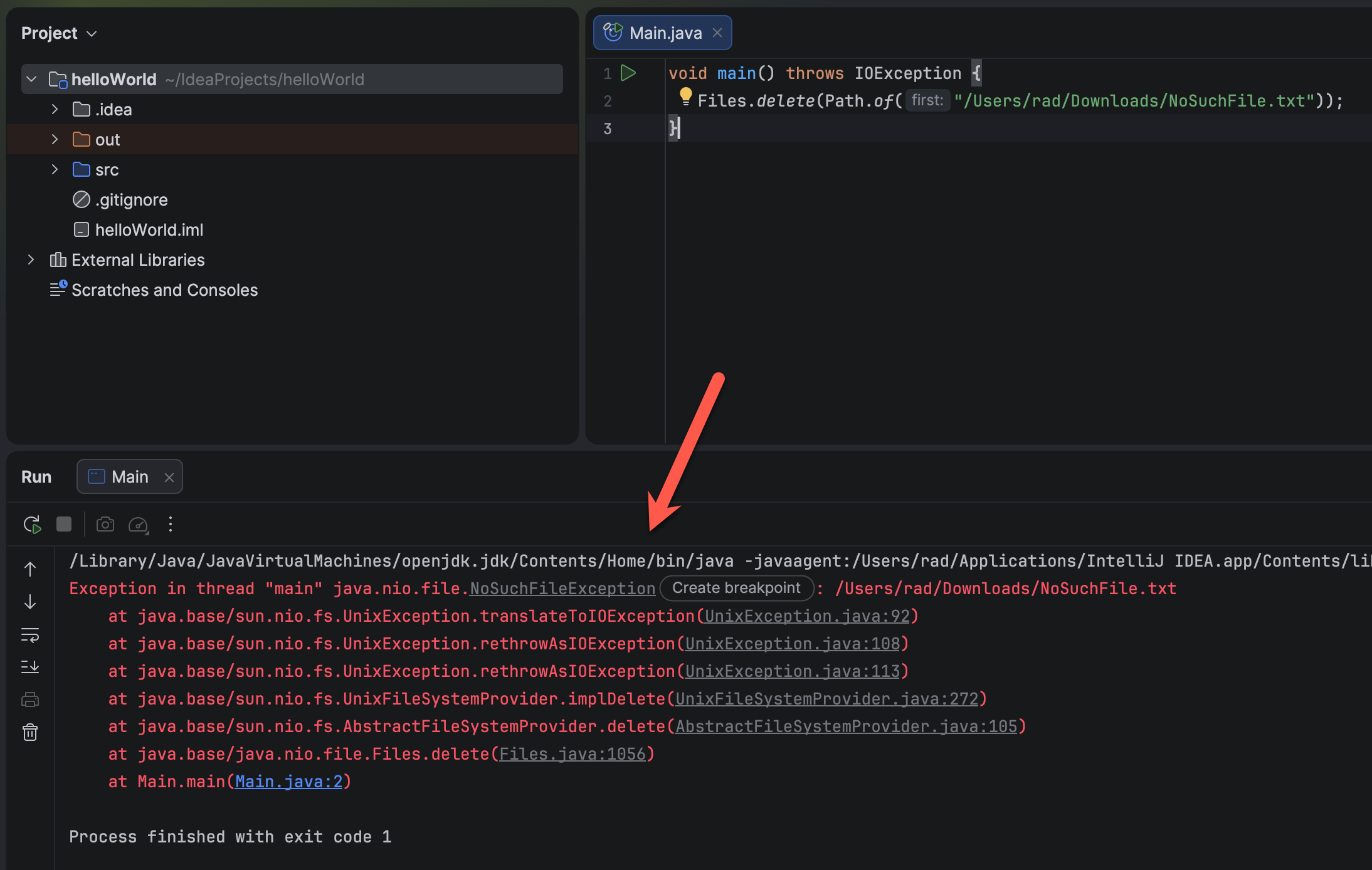Open the Run toolbar more options dots

pos(171,524)
